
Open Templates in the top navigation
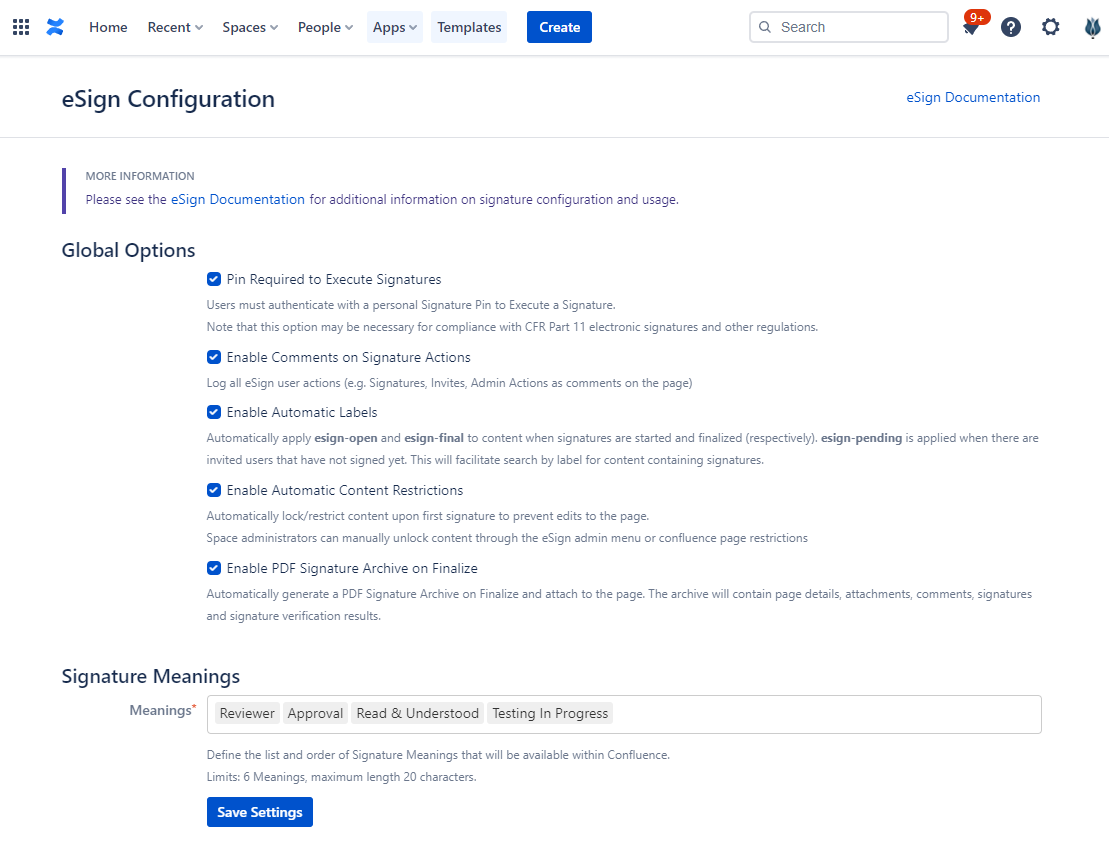(x=469, y=27)
